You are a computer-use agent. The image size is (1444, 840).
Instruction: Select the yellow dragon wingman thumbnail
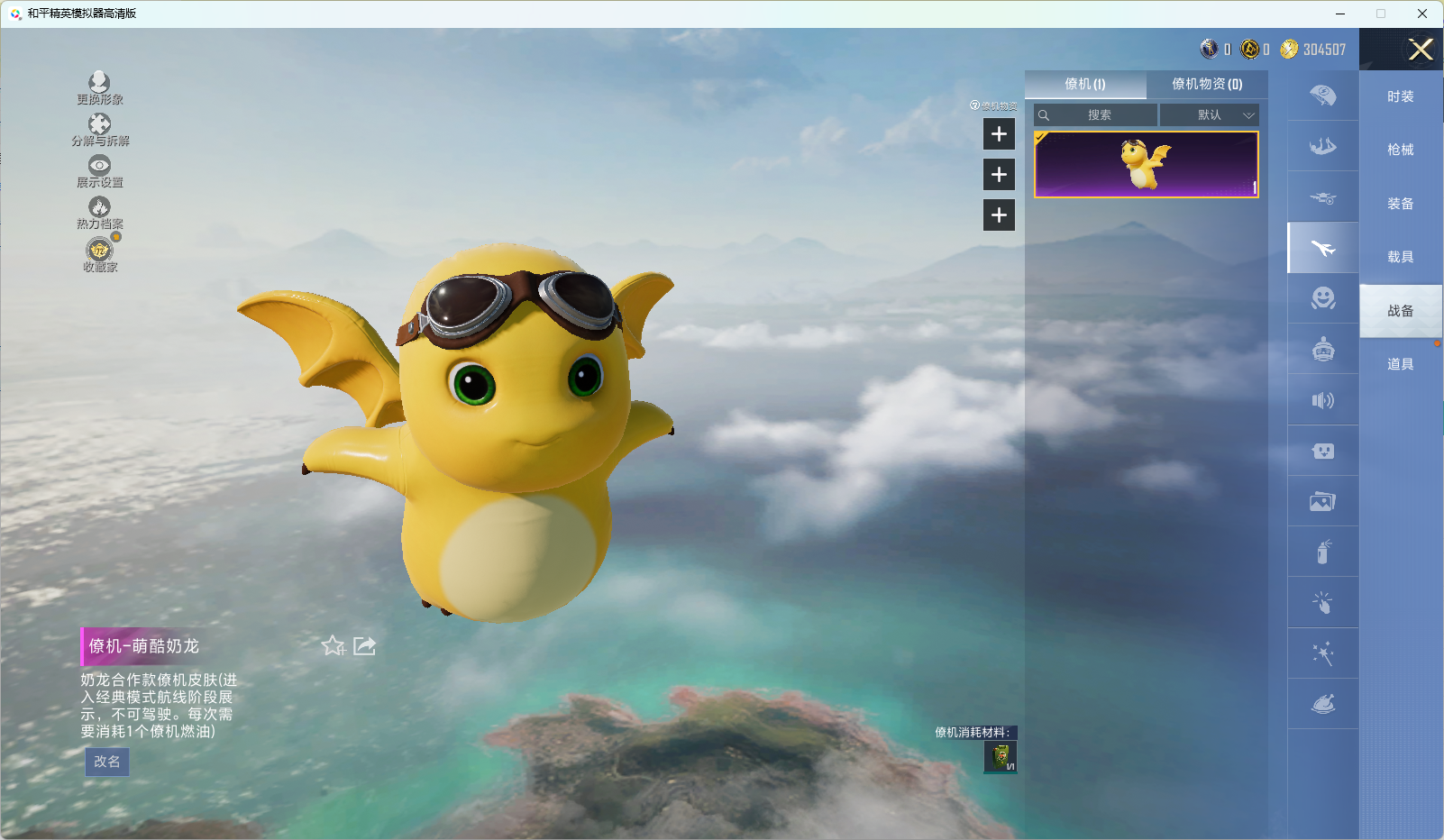click(1147, 164)
